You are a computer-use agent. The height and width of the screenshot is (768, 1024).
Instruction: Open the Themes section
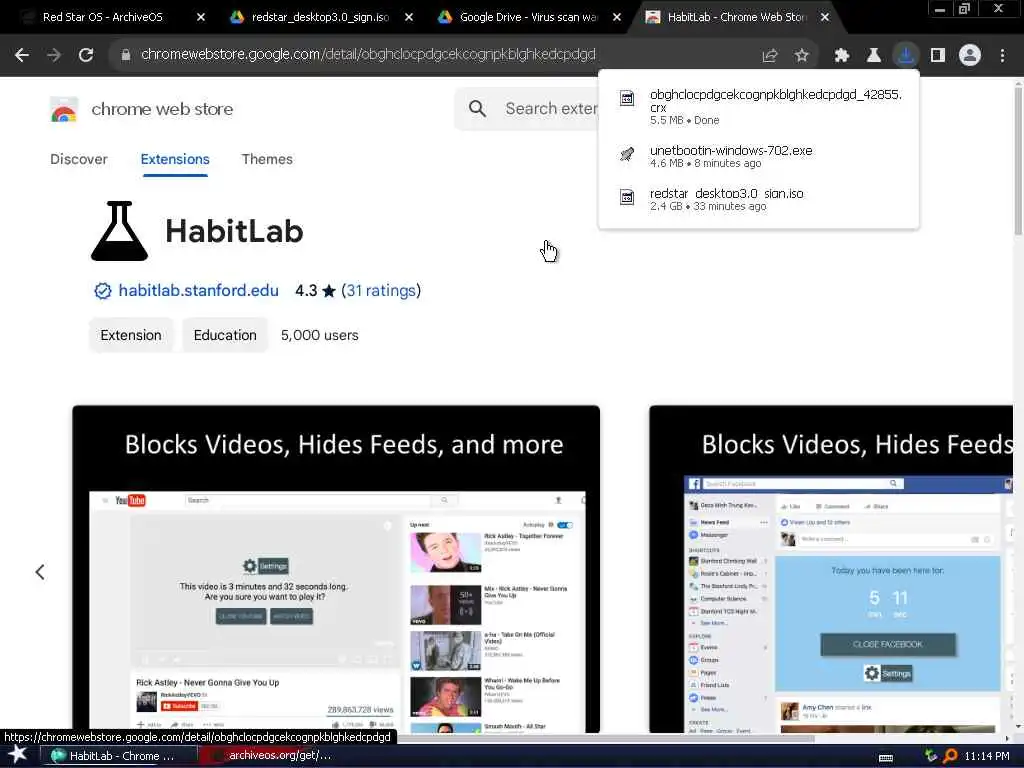(267, 159)
